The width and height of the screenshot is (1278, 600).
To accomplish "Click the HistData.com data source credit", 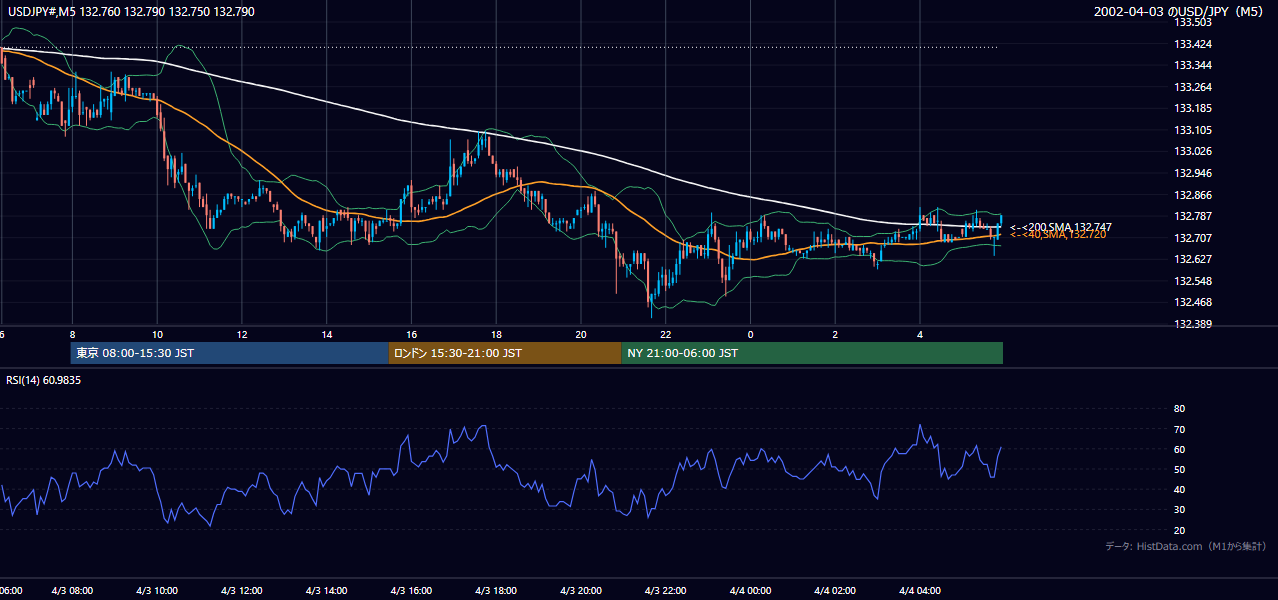I will pos(1185,546).
